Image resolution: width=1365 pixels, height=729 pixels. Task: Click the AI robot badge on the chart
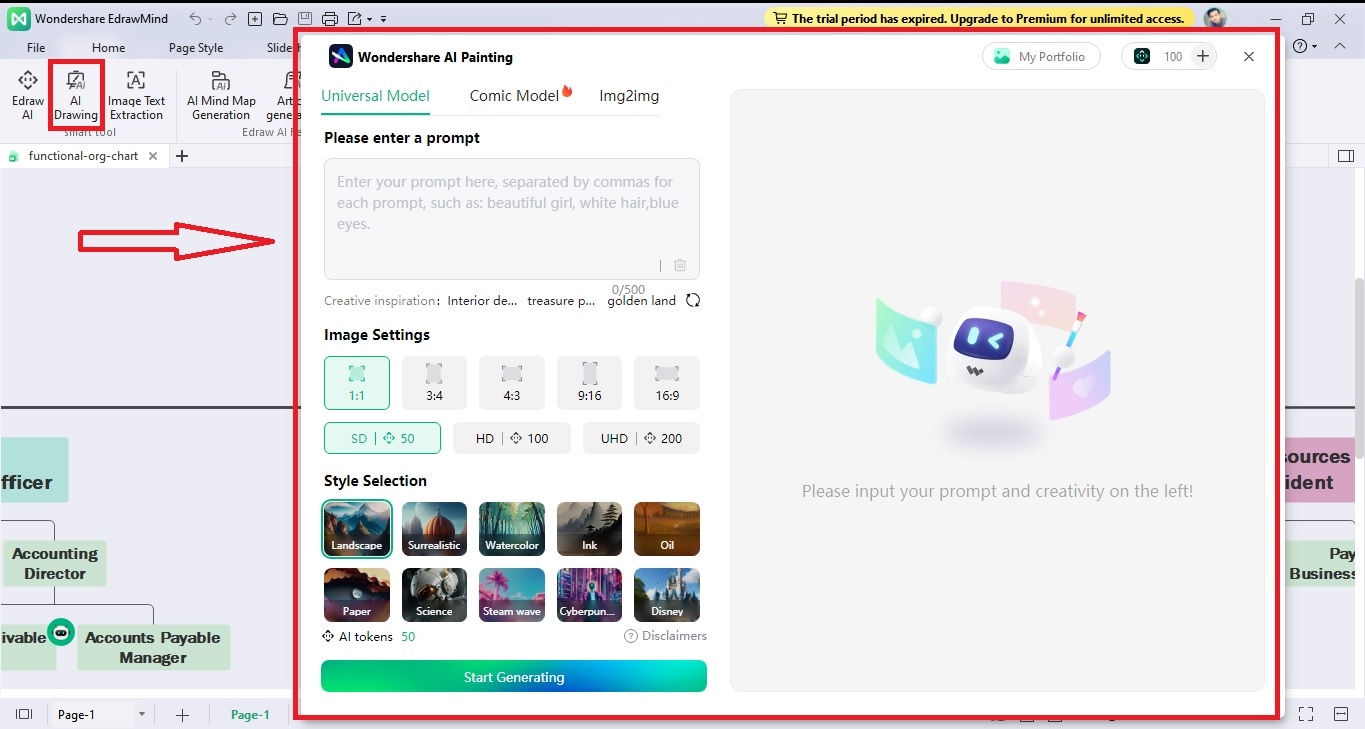[62, 632]
